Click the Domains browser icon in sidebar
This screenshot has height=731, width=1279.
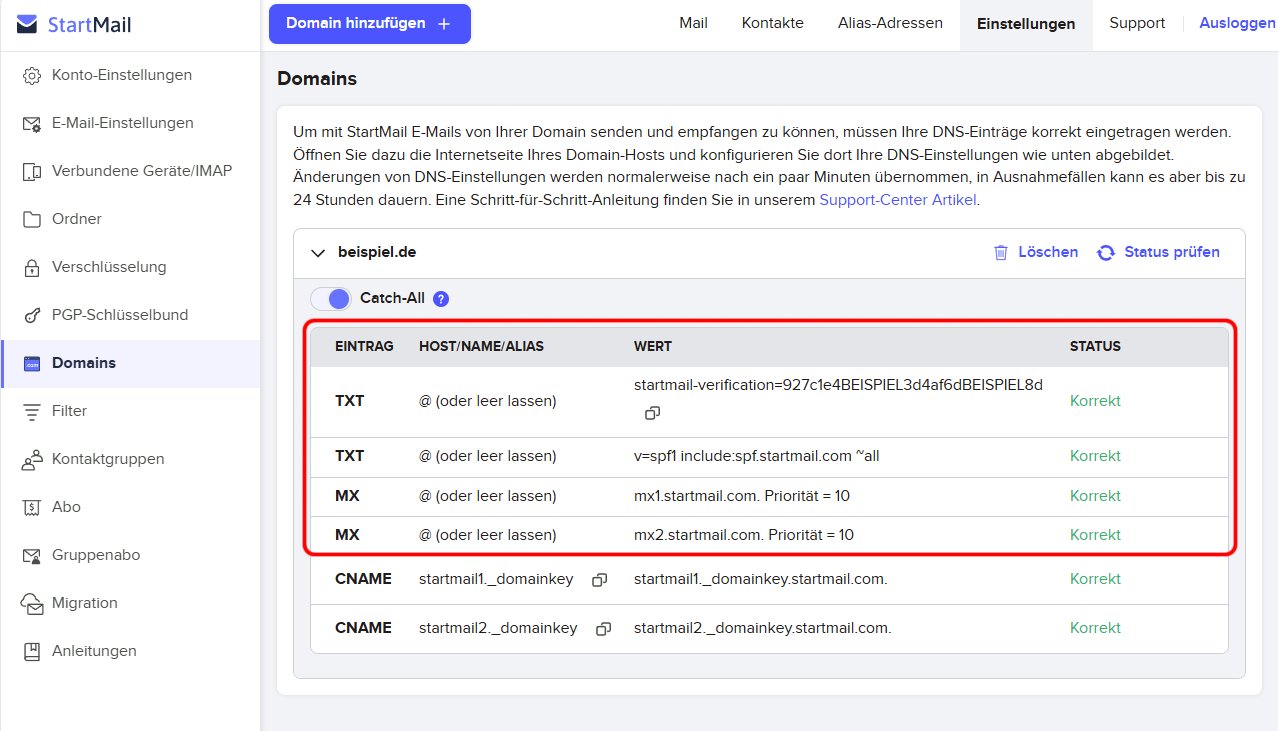pyautogui.click(x=32, y=363)
